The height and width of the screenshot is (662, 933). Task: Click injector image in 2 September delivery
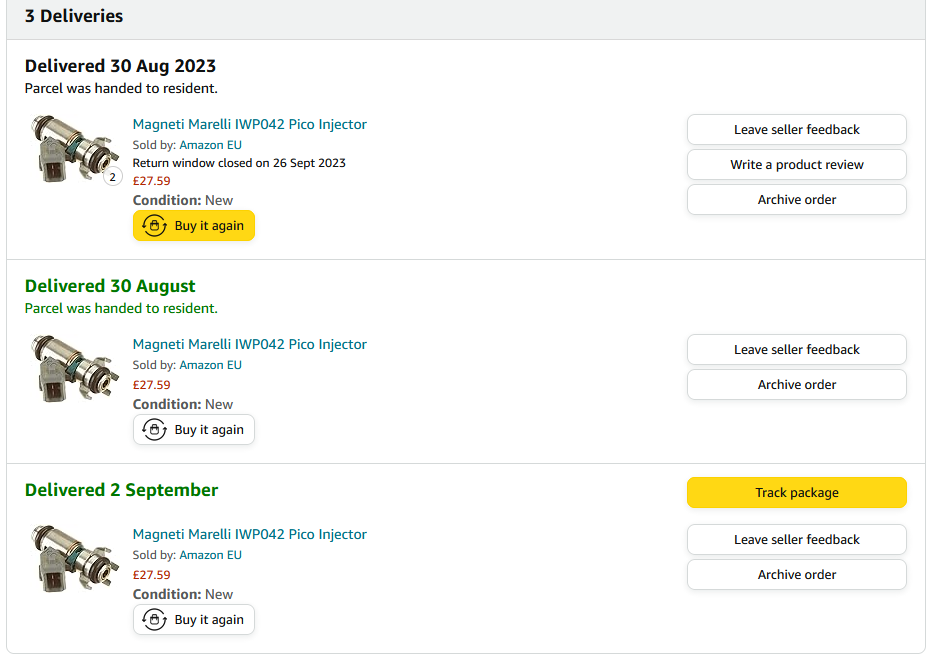coord(73,560)
